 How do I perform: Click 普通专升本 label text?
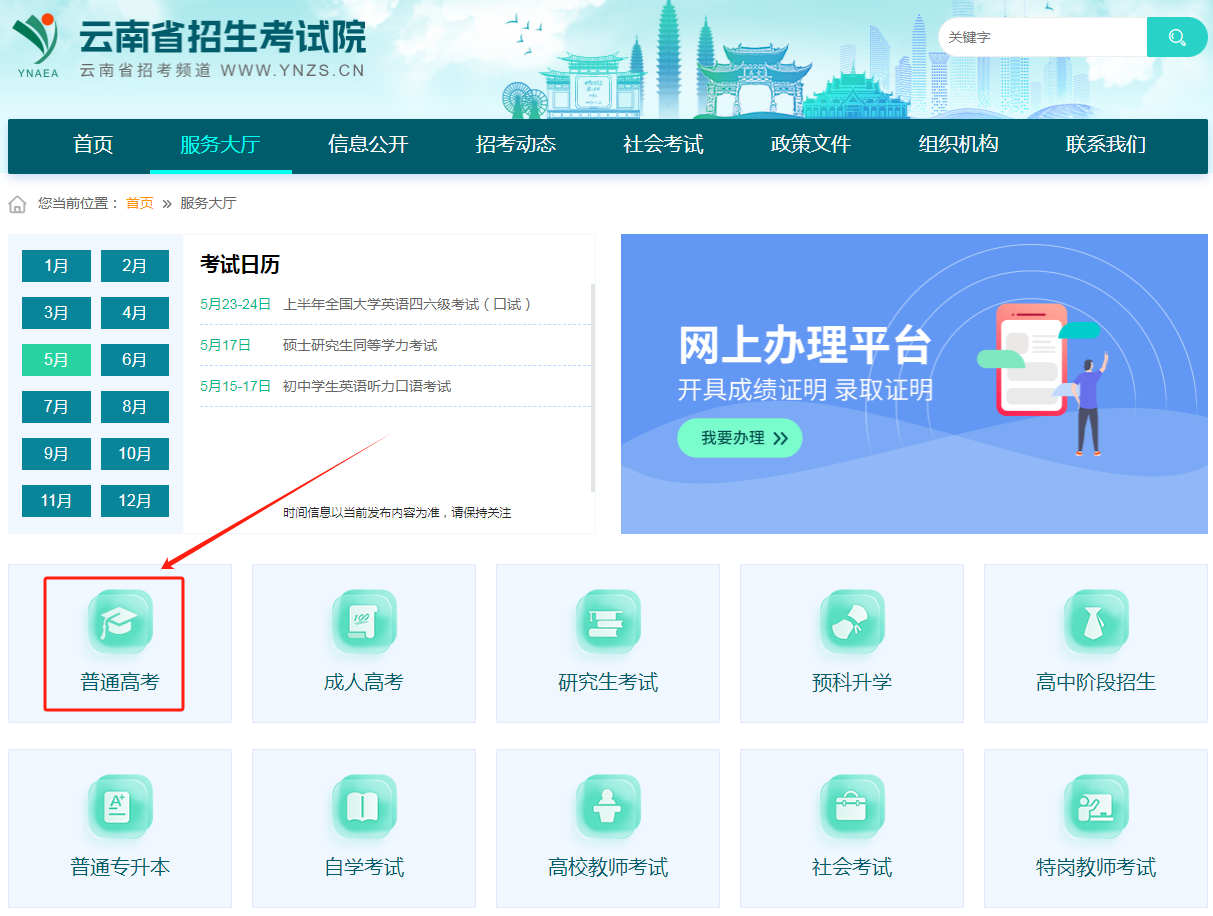[120, 868]
